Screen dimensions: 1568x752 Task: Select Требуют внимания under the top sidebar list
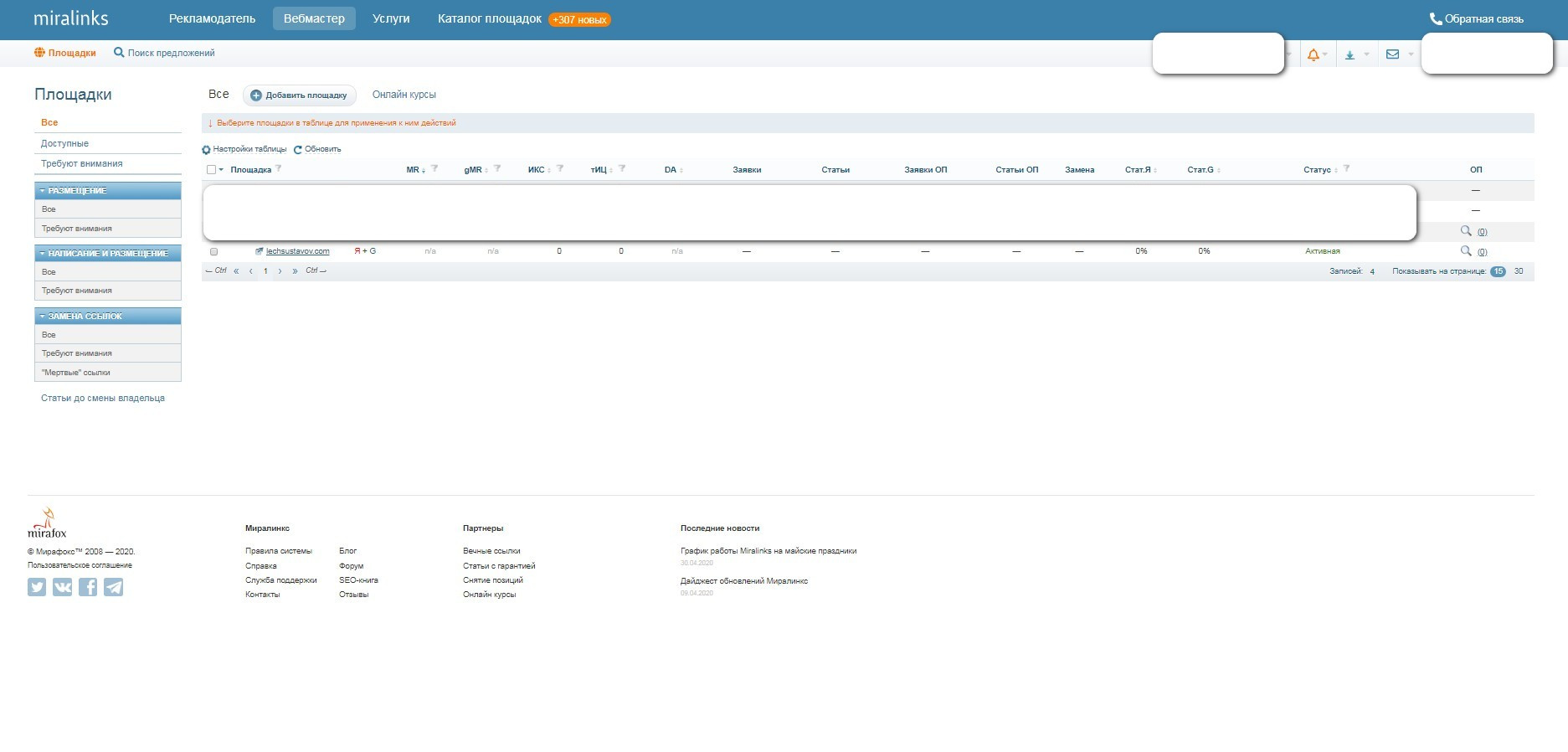[x=82, y=163]
